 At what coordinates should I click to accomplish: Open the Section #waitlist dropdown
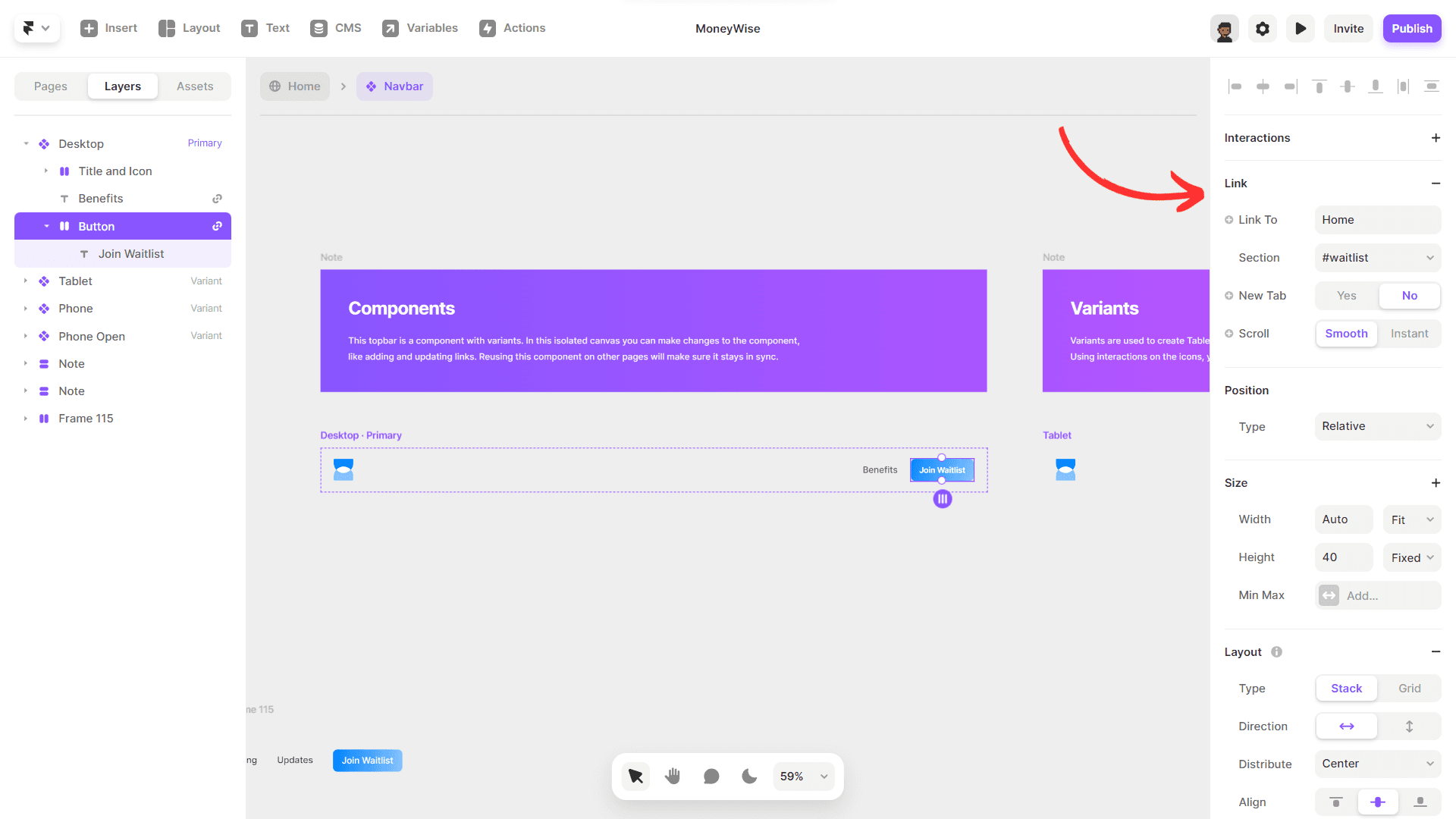[1378, 258]
